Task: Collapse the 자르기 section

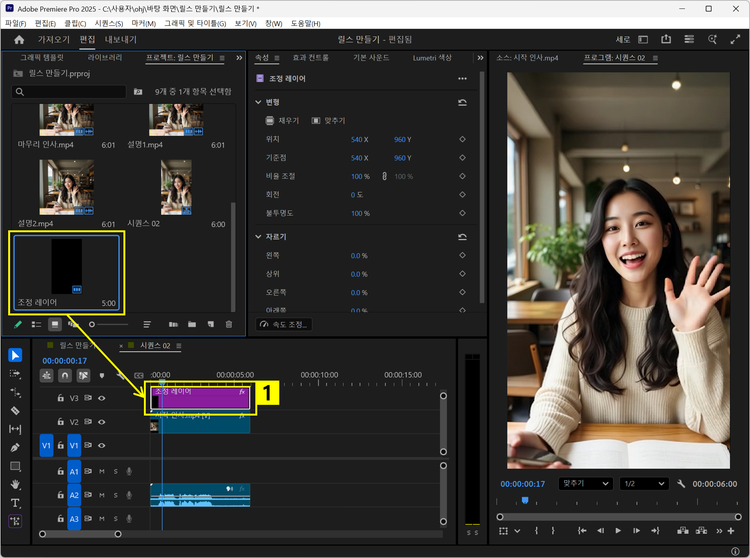Action: [x=258, y=237]
